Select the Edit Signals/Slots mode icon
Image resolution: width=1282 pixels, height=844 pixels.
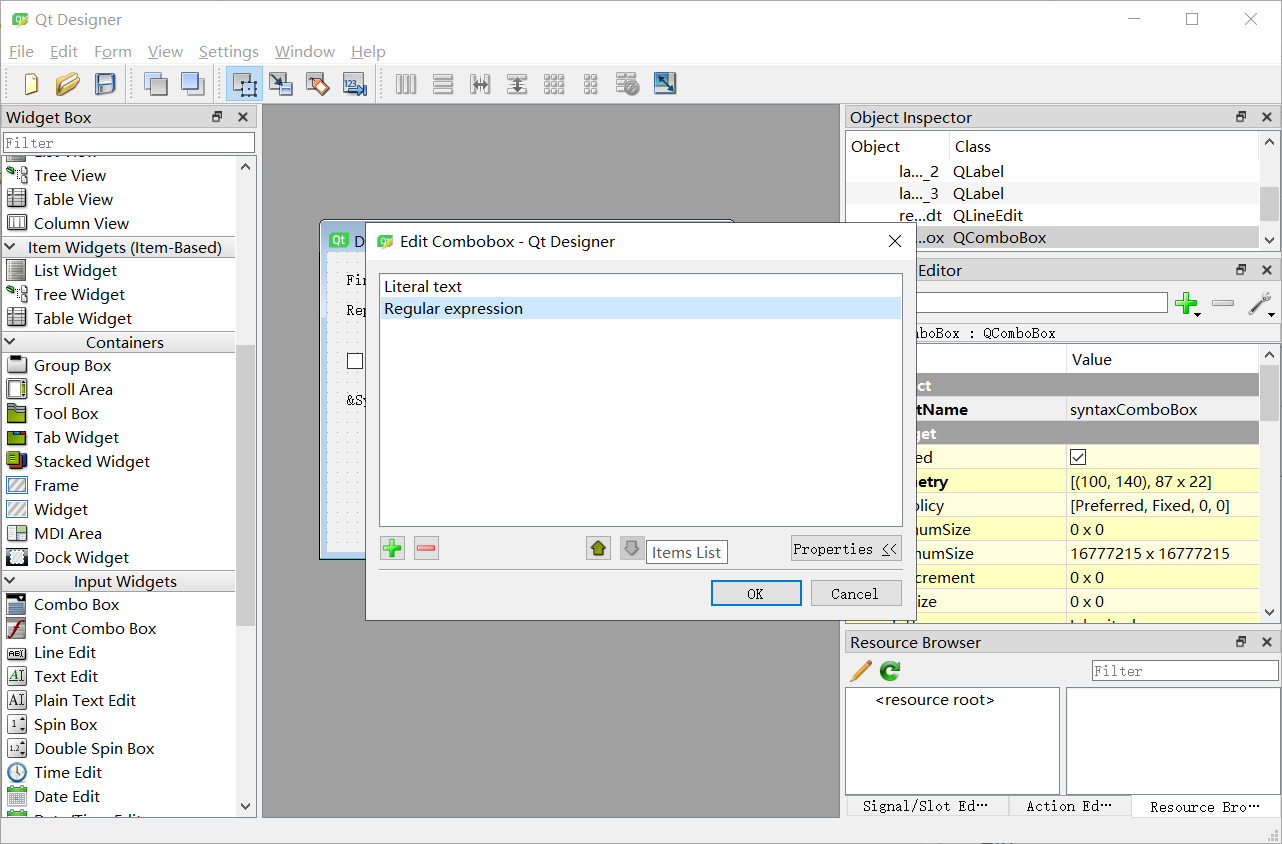281,84
